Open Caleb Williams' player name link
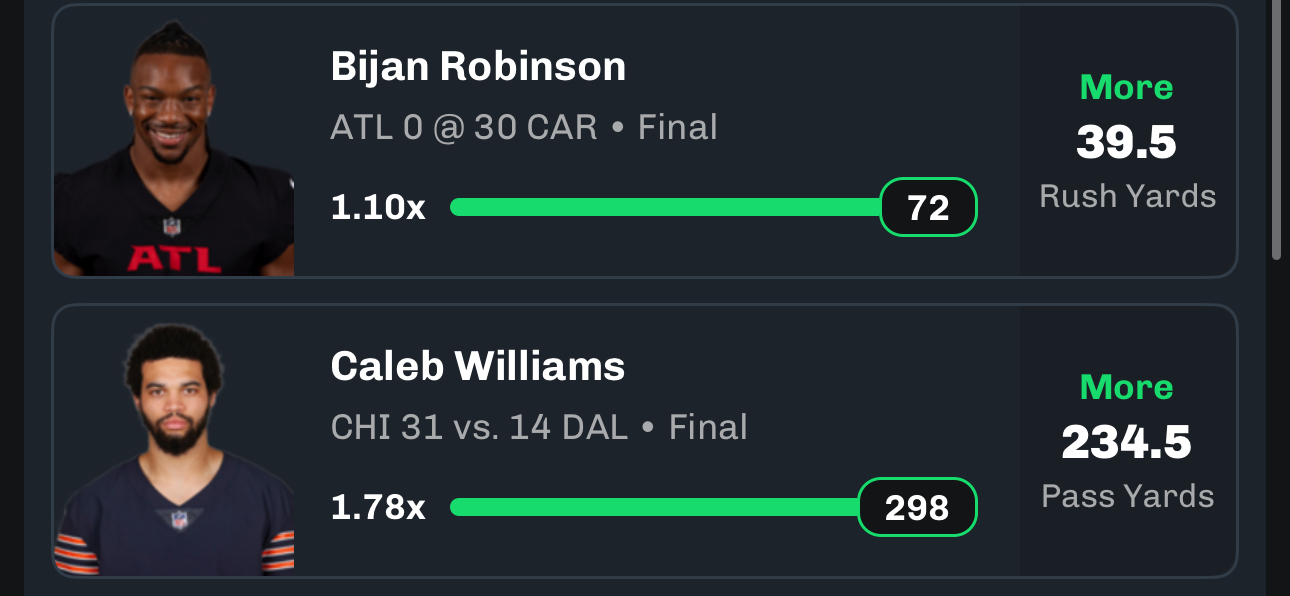Screen dimensions: 1290x596 pos(478,367)
